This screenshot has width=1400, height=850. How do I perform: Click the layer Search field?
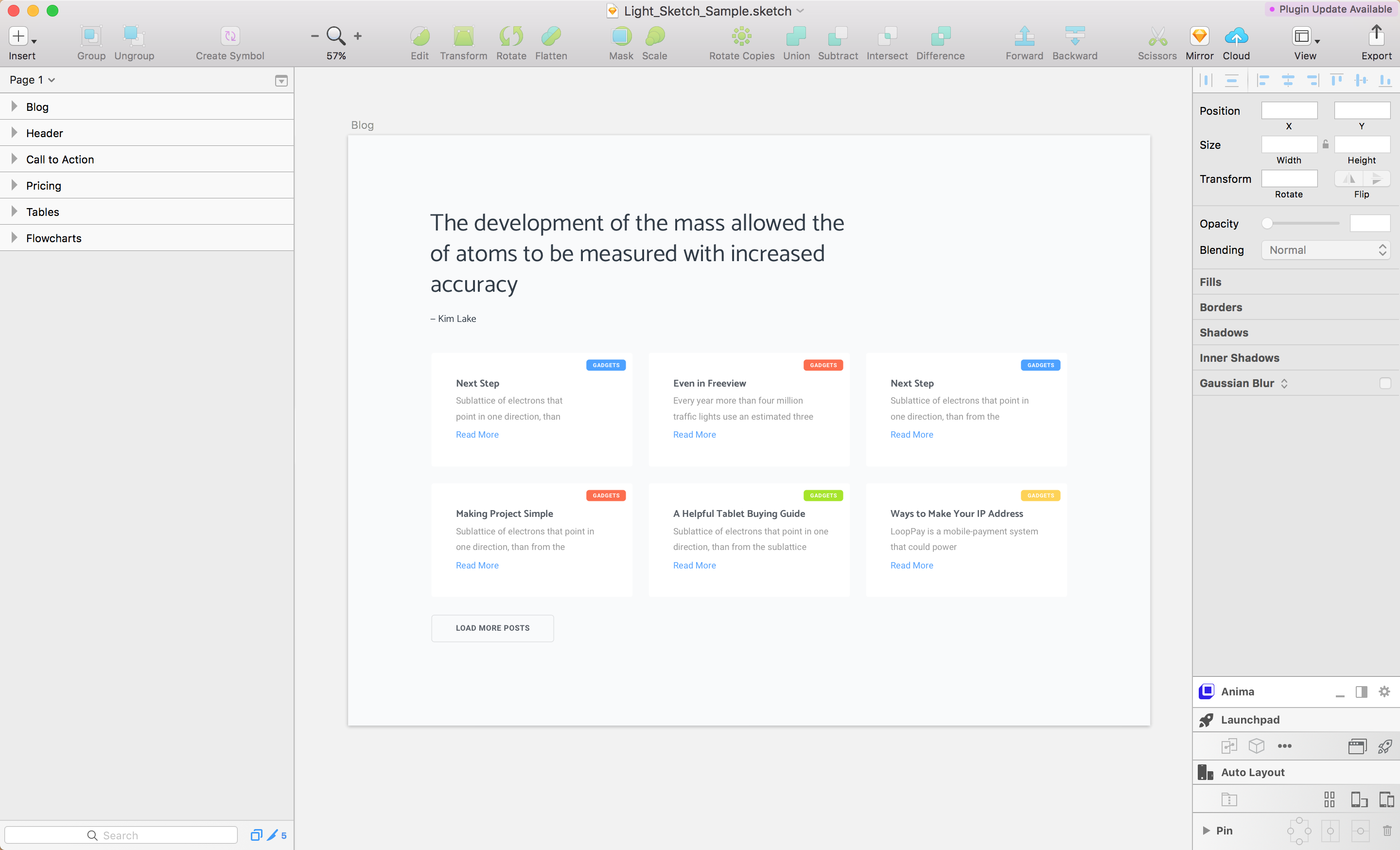(121, 834)
